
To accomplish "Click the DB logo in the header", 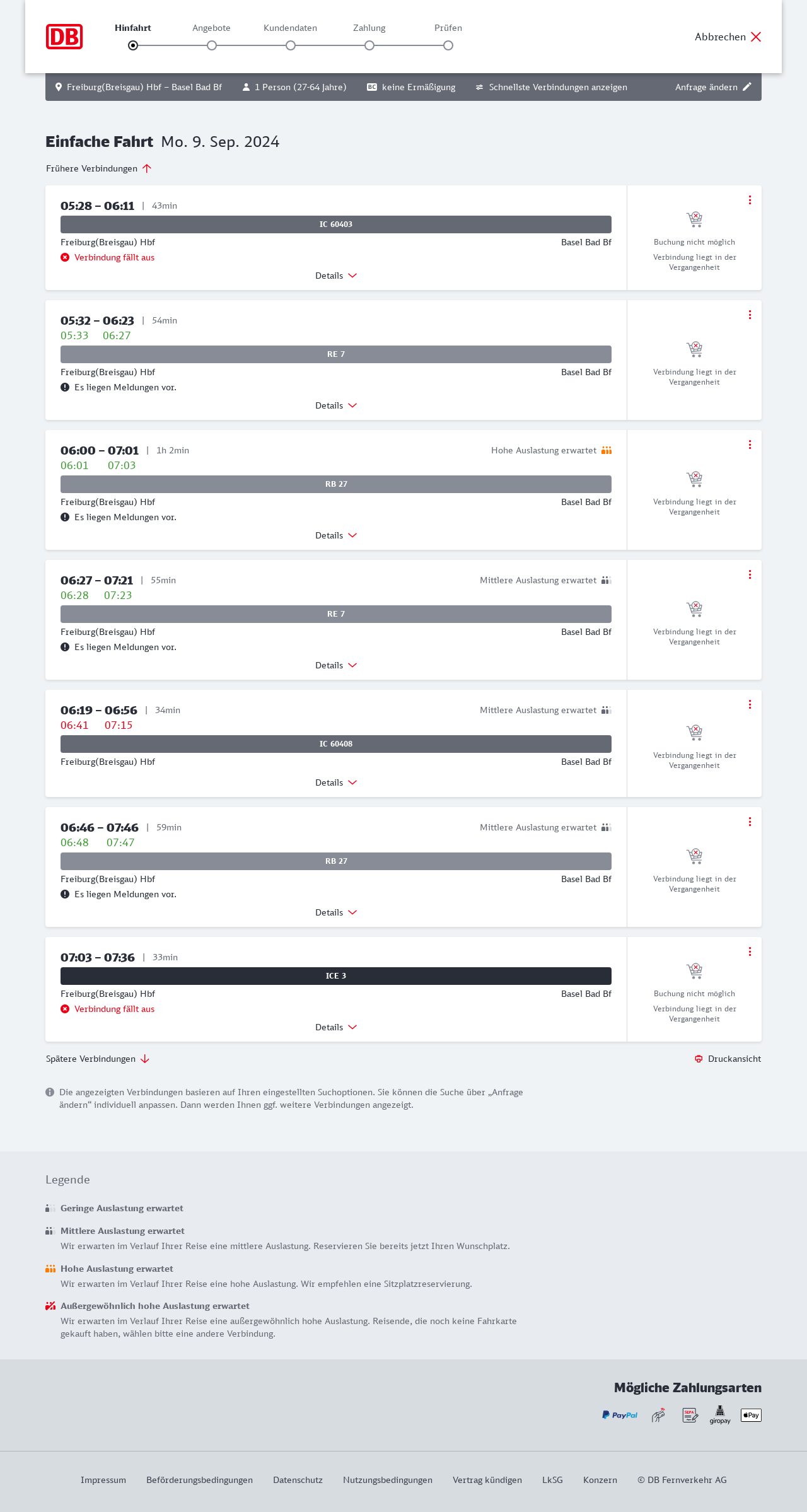I will 64,37.
